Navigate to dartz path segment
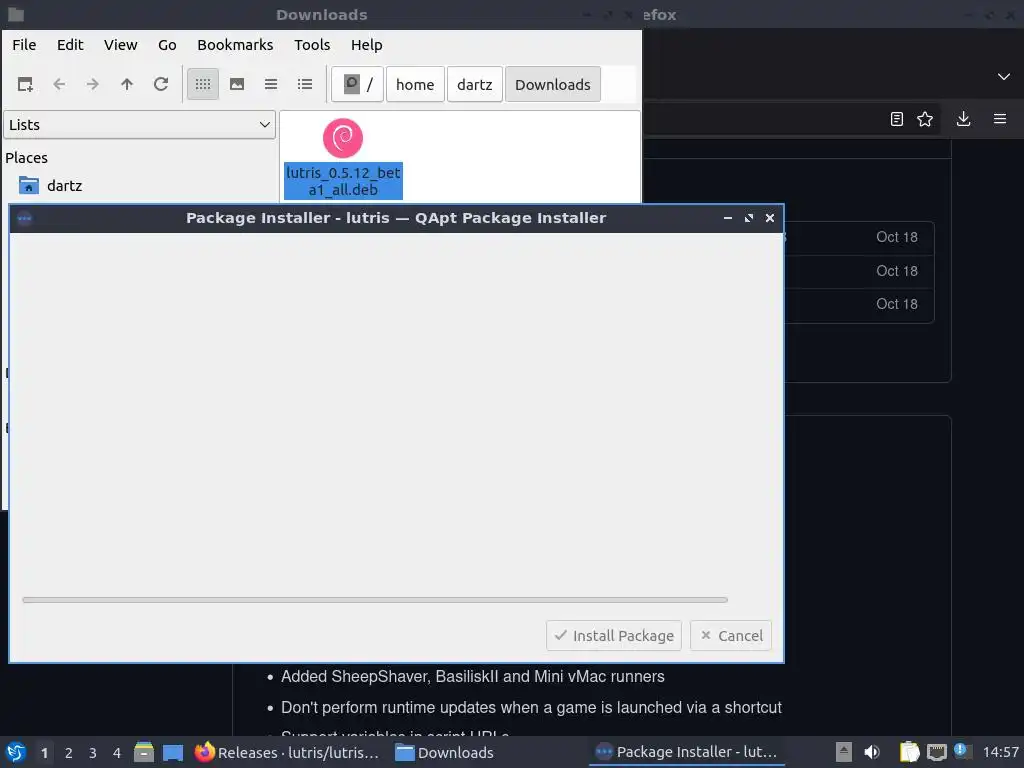 pyautogui.click(x=475, y=84)
